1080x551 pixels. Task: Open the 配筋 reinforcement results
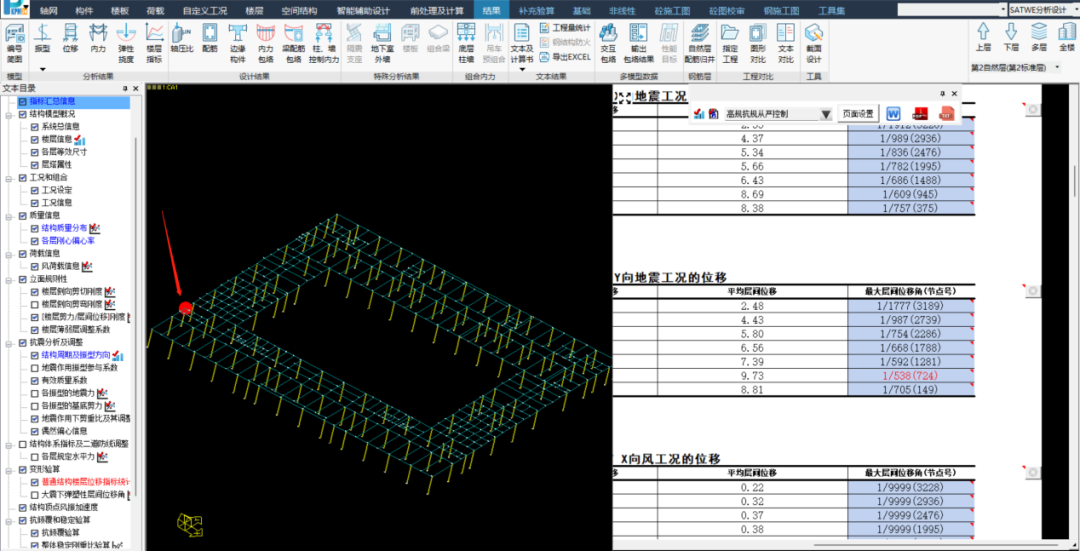click(209, 39)
